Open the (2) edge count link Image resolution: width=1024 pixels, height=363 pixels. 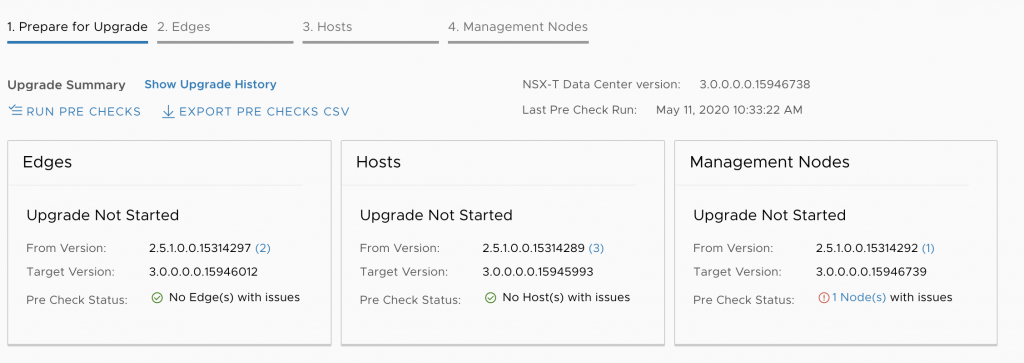(263, 248)
